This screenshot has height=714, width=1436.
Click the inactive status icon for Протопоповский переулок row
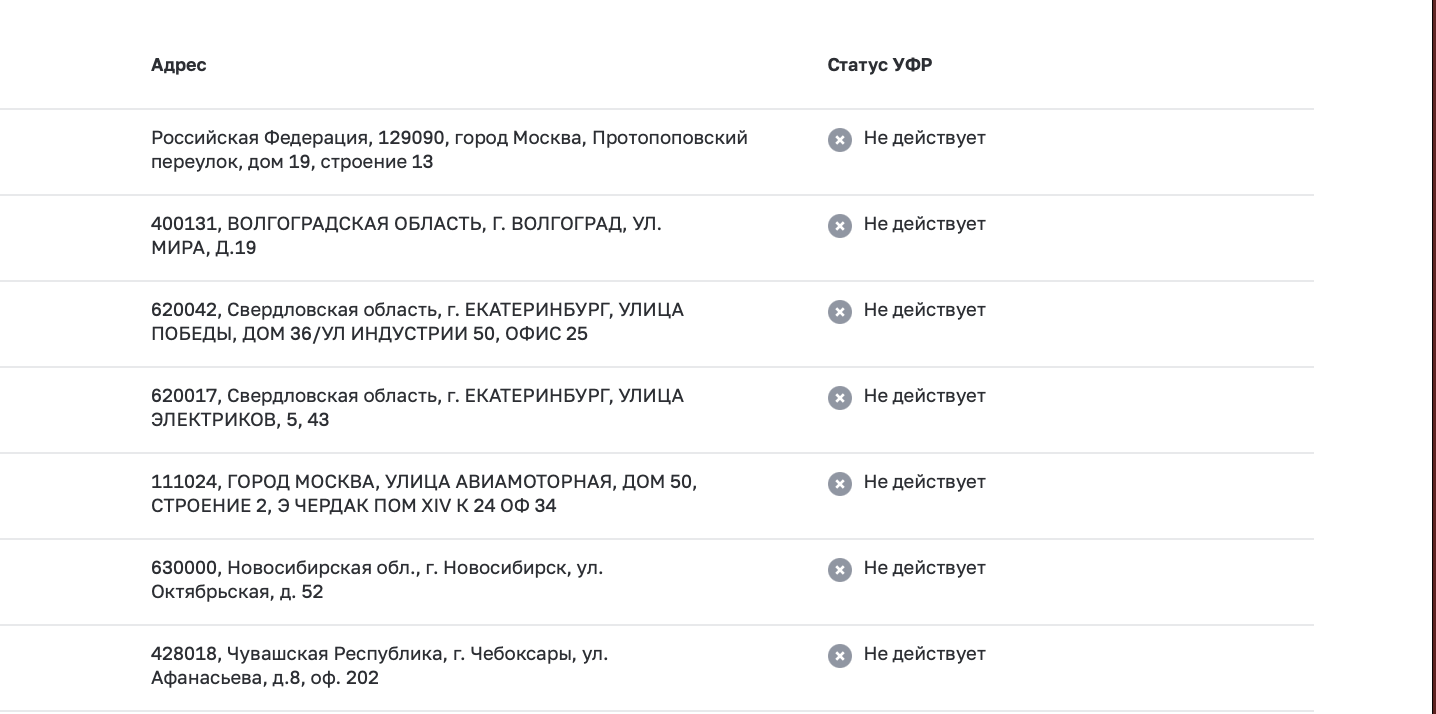click(840, 140)
